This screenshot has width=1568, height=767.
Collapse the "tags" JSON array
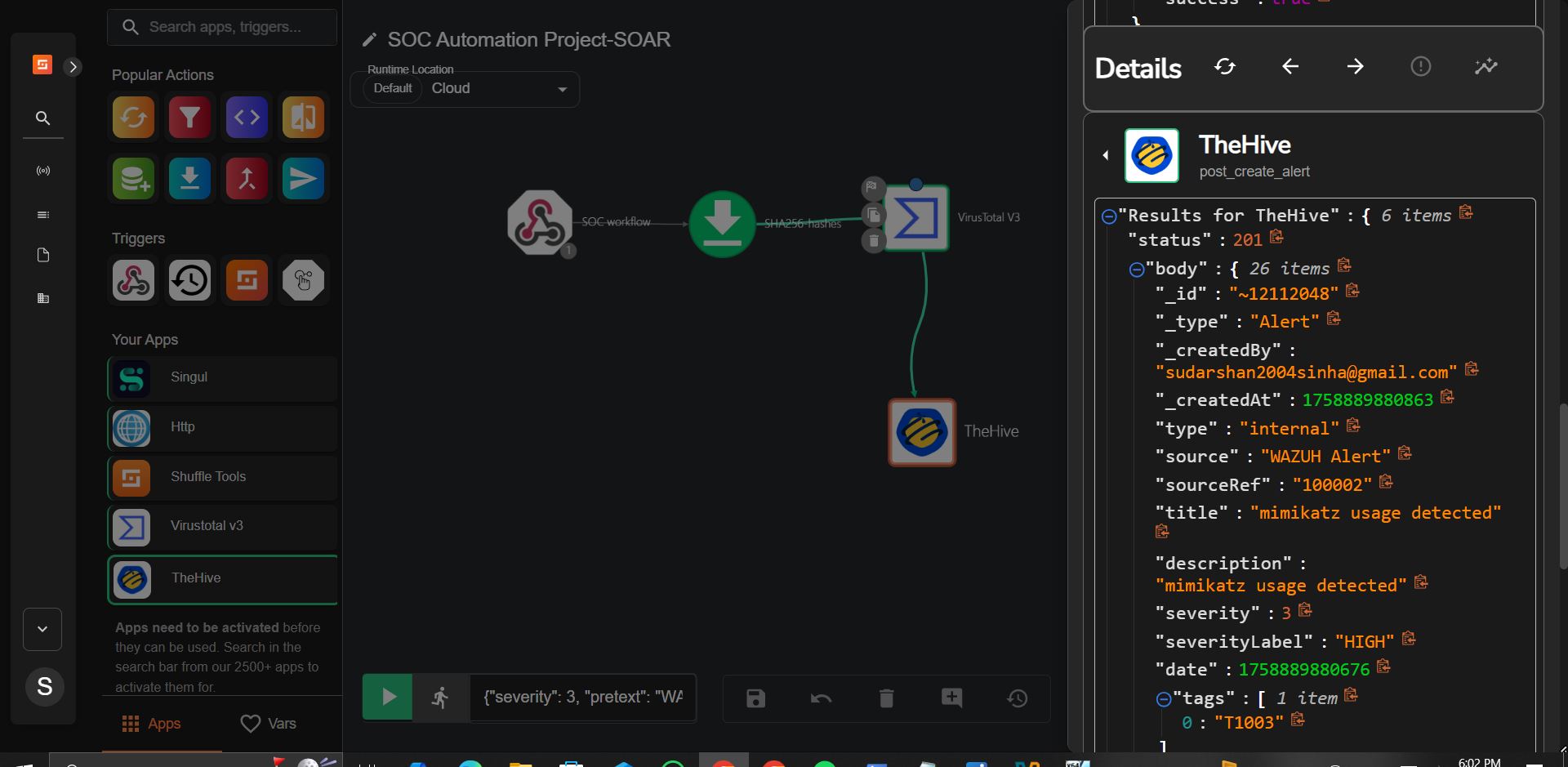(x=1164, y=698)
